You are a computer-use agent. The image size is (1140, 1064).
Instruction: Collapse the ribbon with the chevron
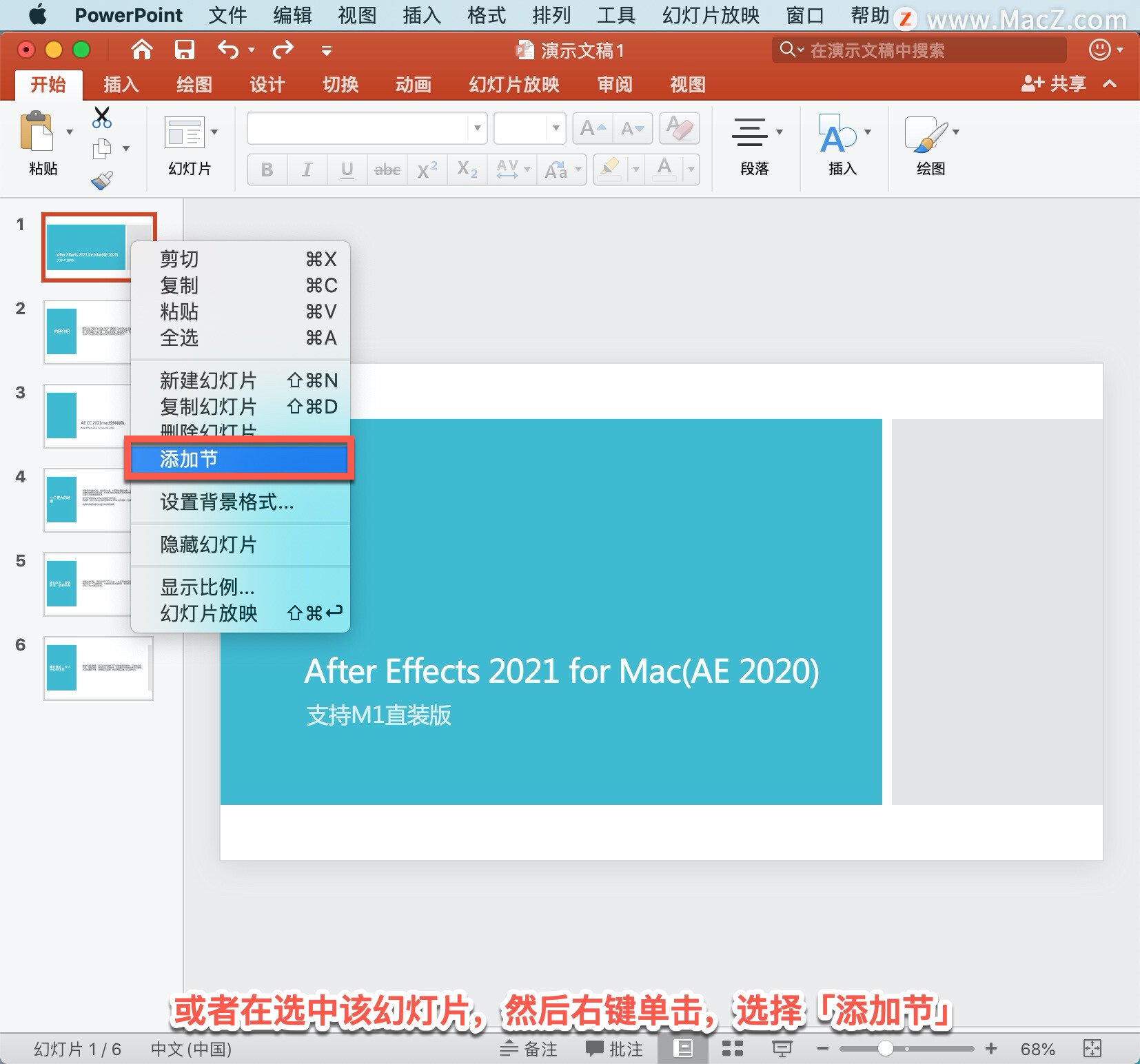(1110, 84)
